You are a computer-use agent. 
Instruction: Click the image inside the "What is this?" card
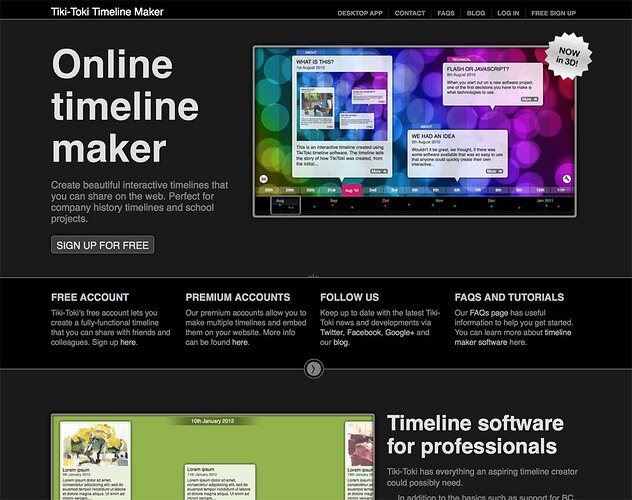coord(342,107)
